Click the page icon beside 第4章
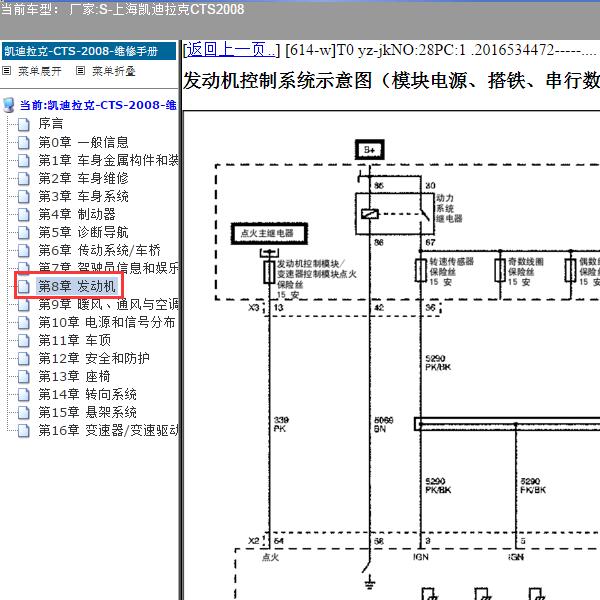 tap(24, 214)
